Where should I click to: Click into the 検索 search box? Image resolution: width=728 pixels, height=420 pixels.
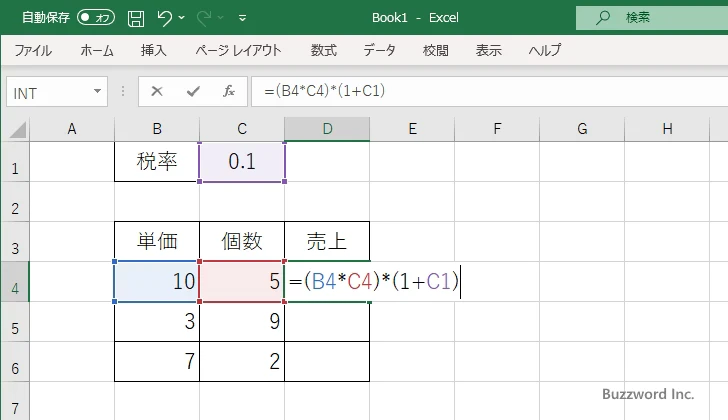[x=652, y=18]
